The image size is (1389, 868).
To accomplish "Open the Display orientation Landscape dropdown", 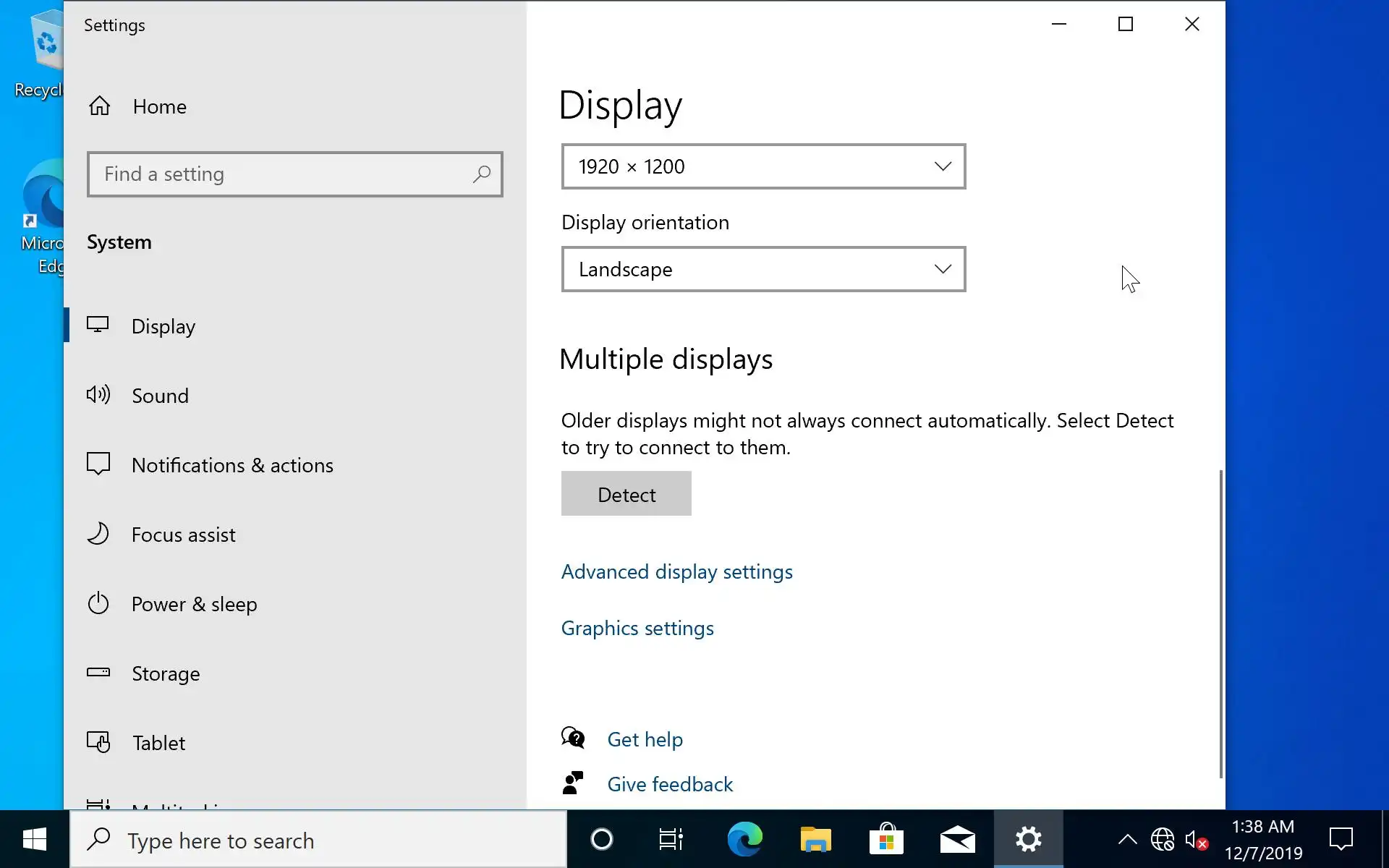I will coord(763,269).
